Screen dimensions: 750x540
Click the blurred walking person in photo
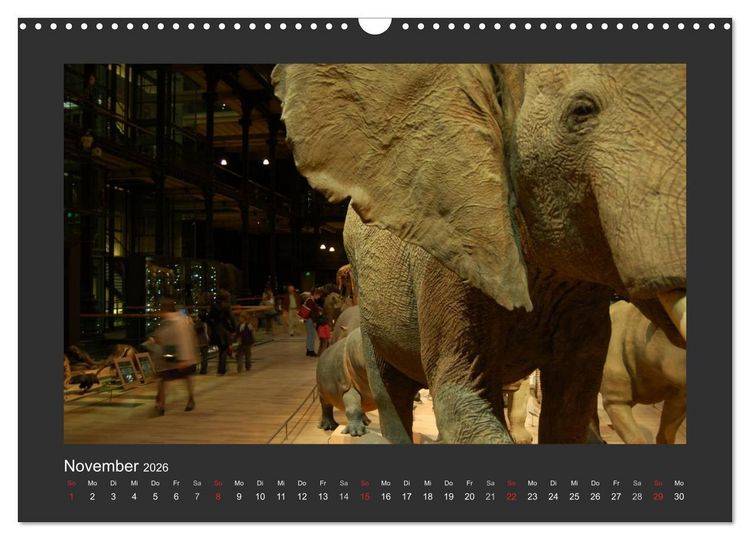(x=175, y=356)
